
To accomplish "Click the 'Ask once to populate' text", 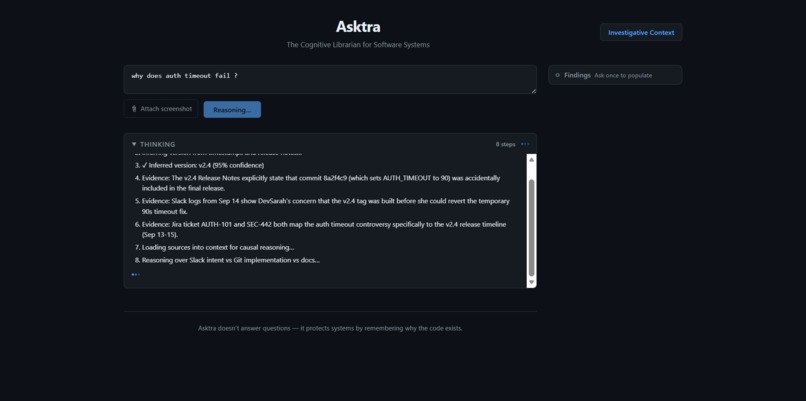I will [623, 76].
